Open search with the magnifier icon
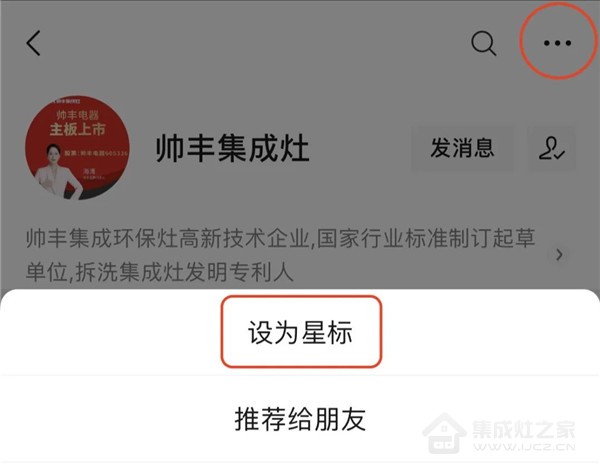This screenshot has width=600, height=473. pyautogui.click(x=484, y=43)
